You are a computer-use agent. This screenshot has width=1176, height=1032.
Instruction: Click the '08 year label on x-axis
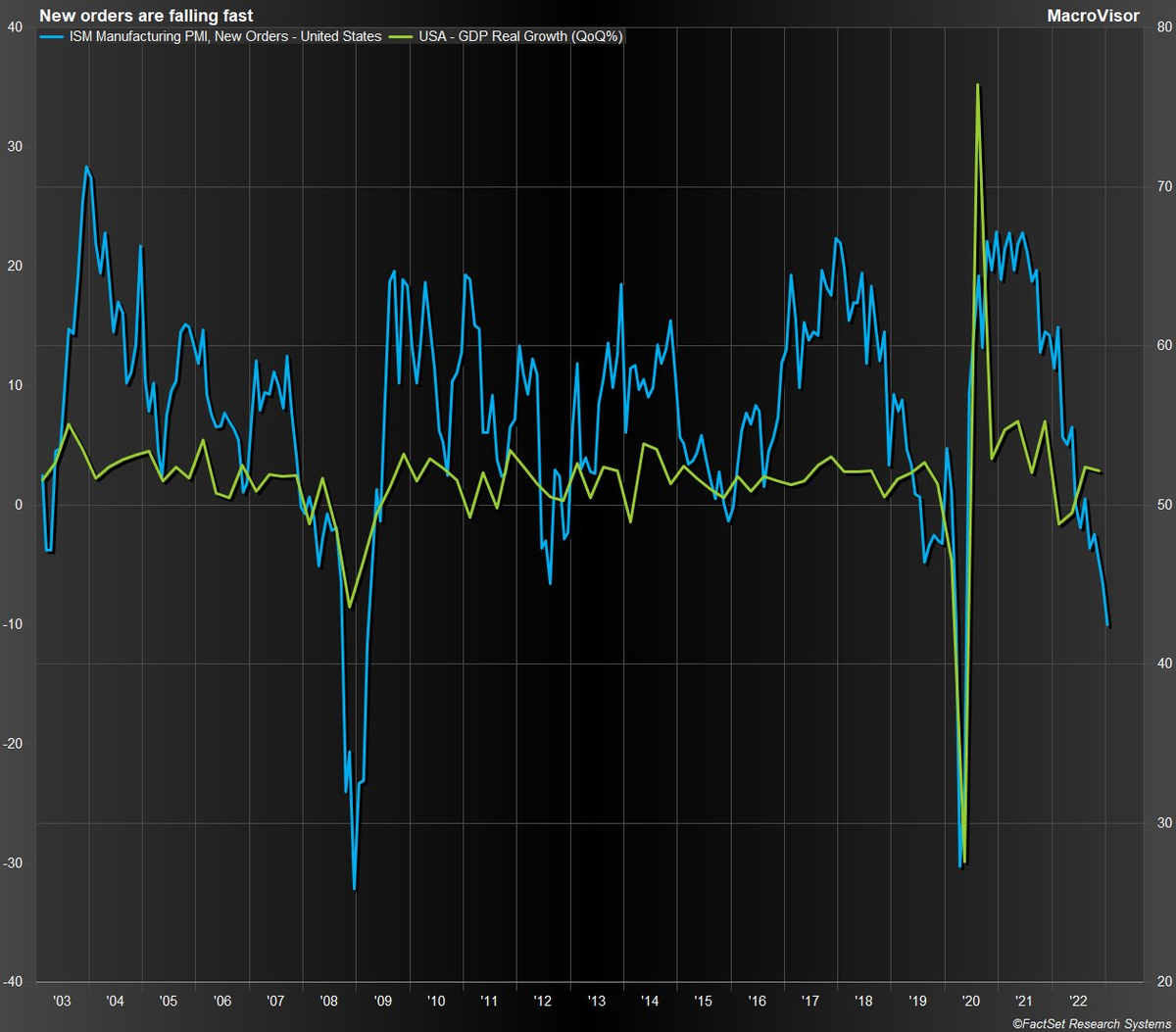pyautogui.click(x=328, y=1000)
